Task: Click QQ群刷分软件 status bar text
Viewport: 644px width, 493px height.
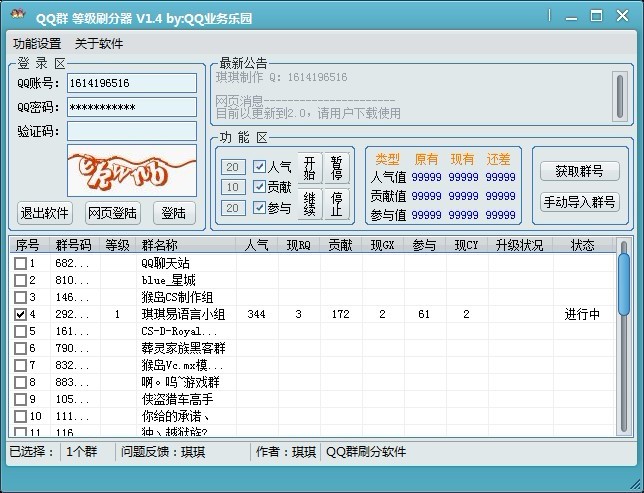Action: point(366,452)
